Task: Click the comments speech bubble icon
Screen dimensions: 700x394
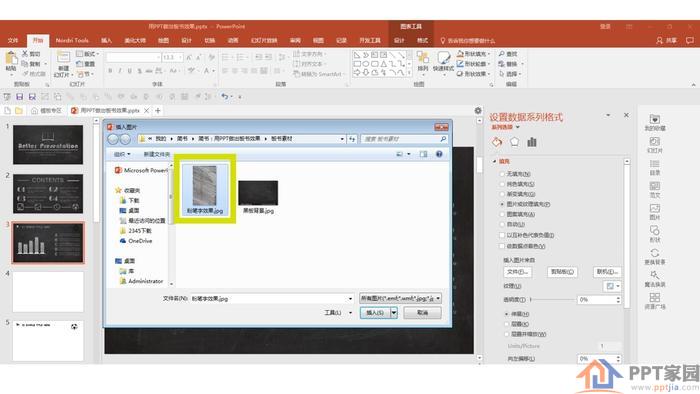Action: pyautogui.click(x=690, y=40)
